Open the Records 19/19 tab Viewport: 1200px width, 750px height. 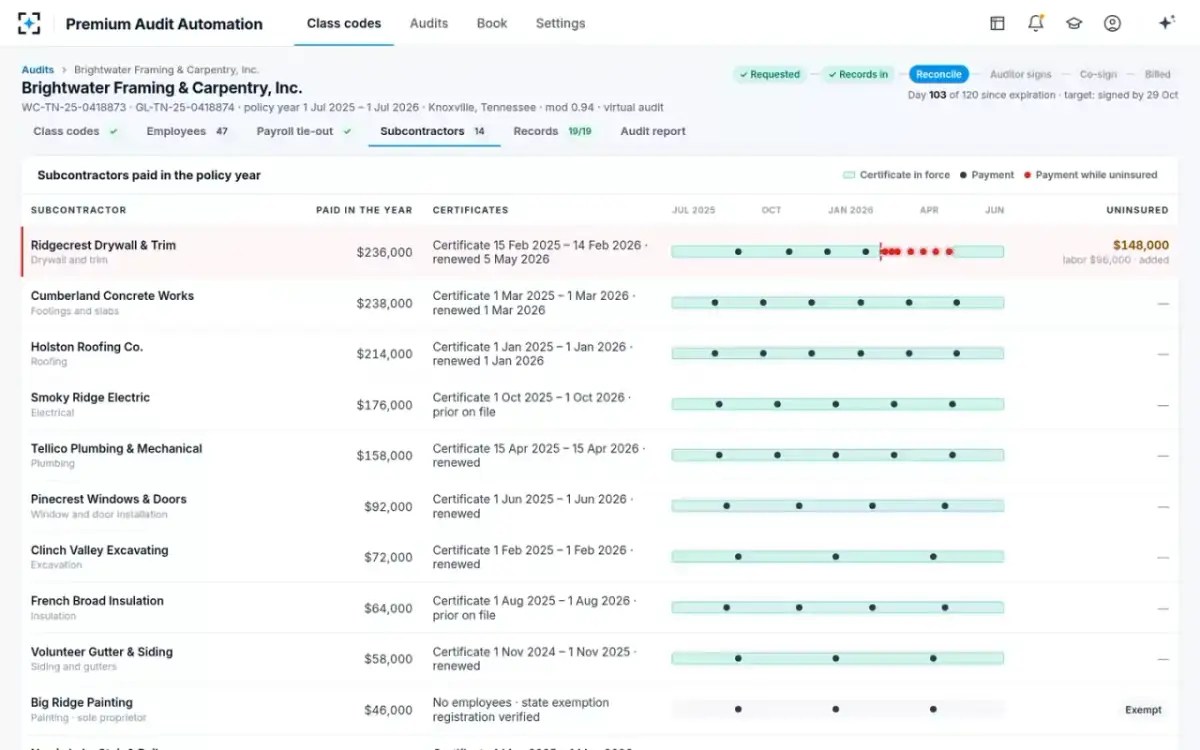click(552, 131)
